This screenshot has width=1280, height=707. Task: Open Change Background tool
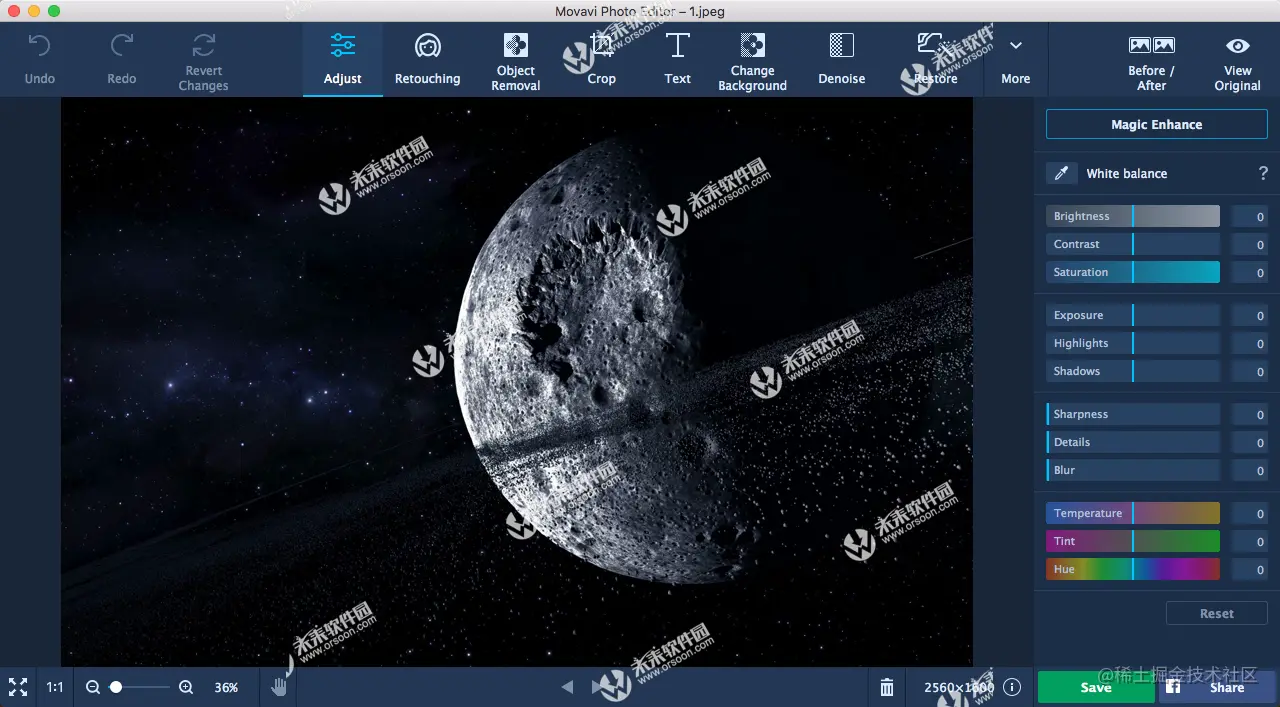pyautogui.click(x=752, y=59)
